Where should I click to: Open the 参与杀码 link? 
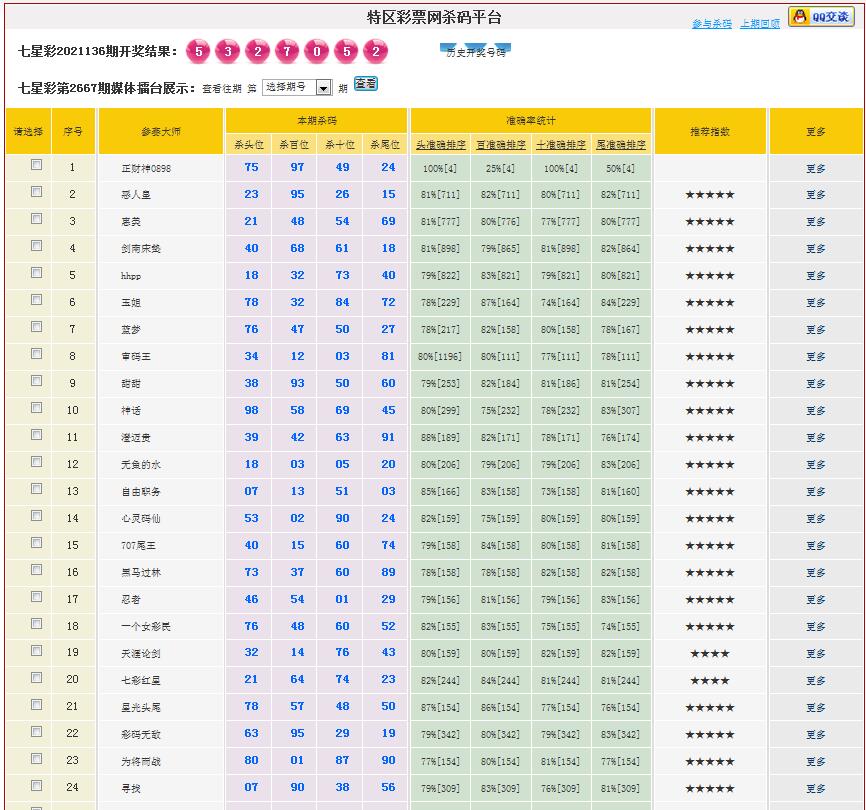coord(712,24)
